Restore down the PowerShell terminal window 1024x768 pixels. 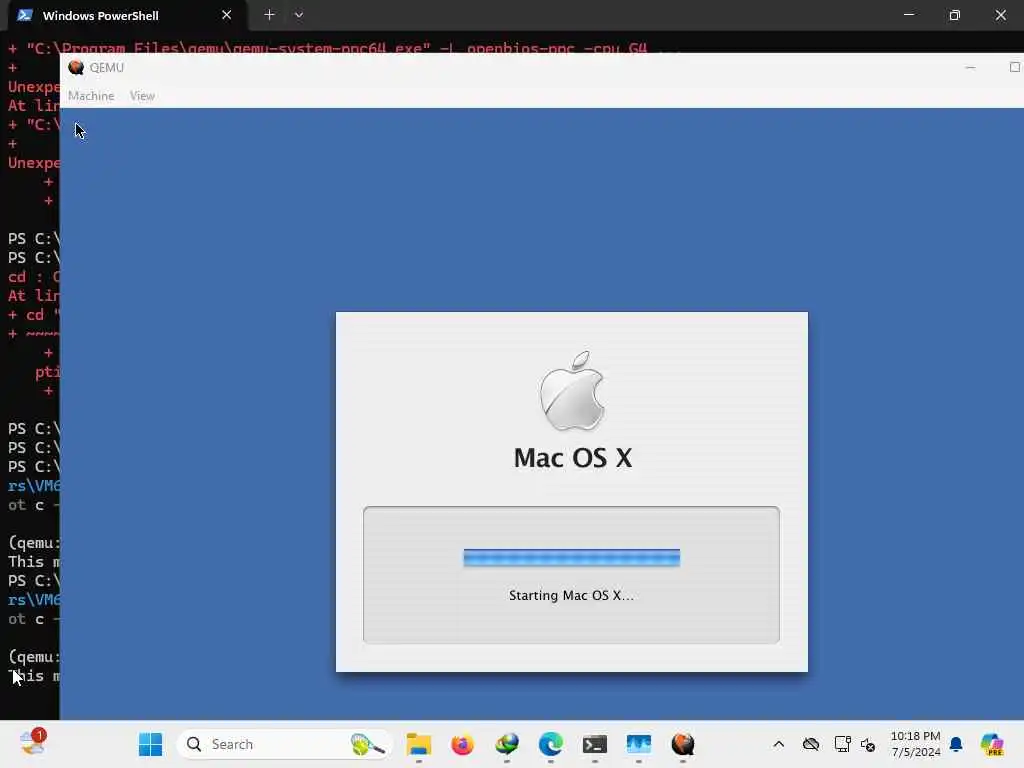(x=955, y=15)
